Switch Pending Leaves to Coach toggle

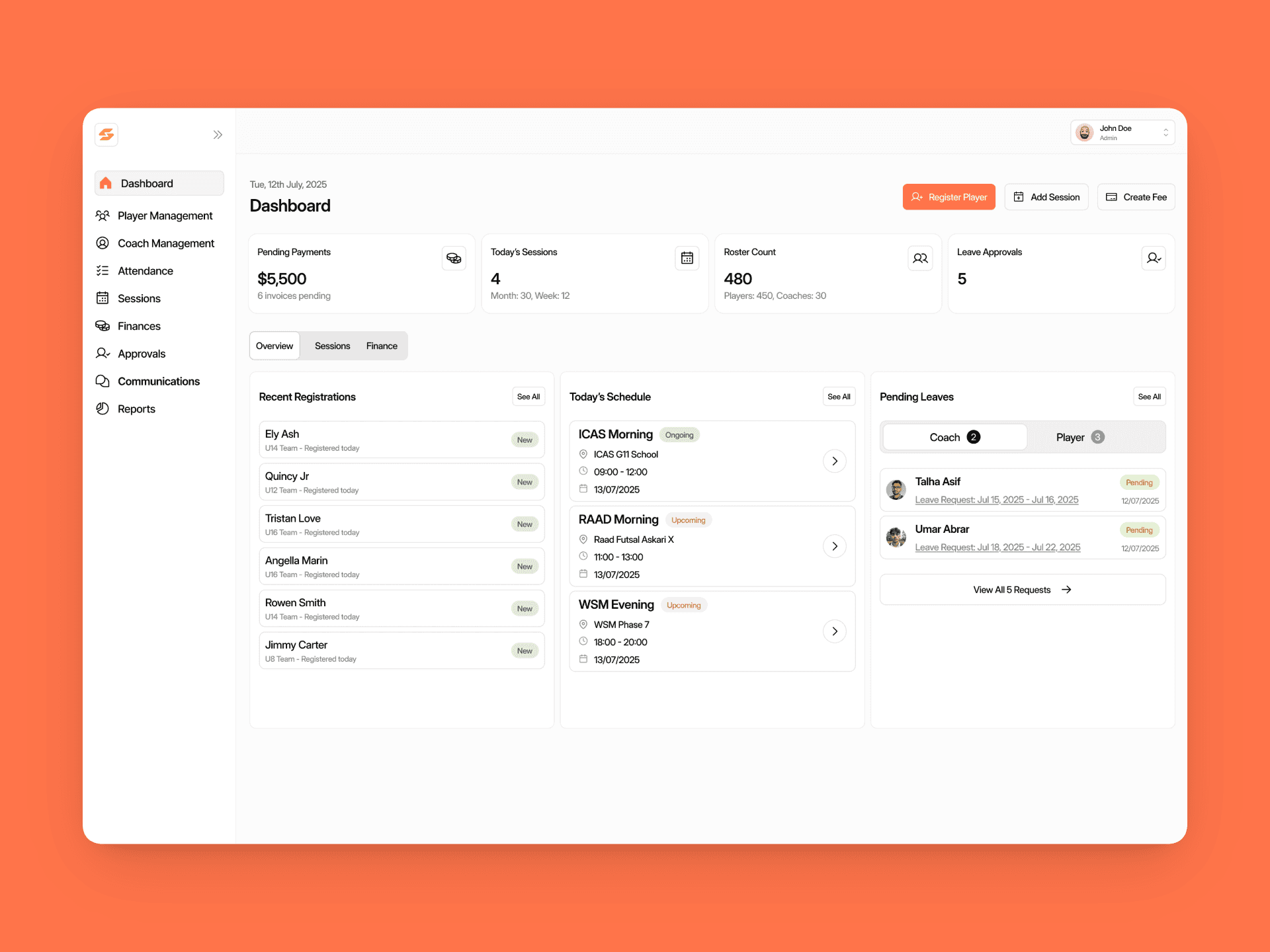(954, 438)
